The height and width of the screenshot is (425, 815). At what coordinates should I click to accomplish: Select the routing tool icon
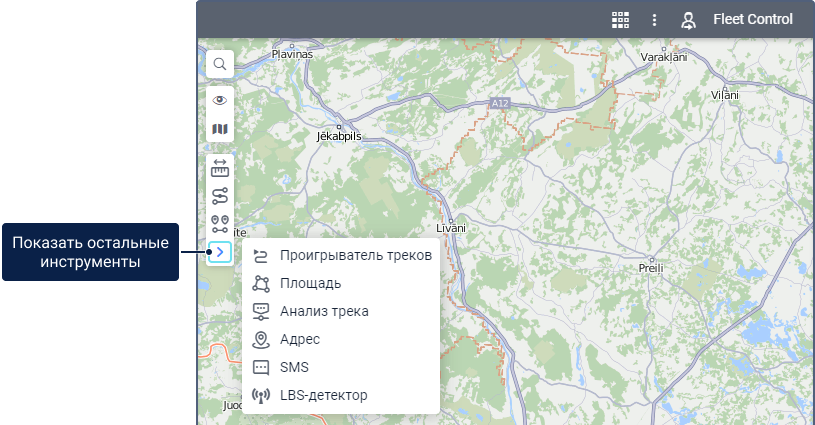tap(220, 196)
